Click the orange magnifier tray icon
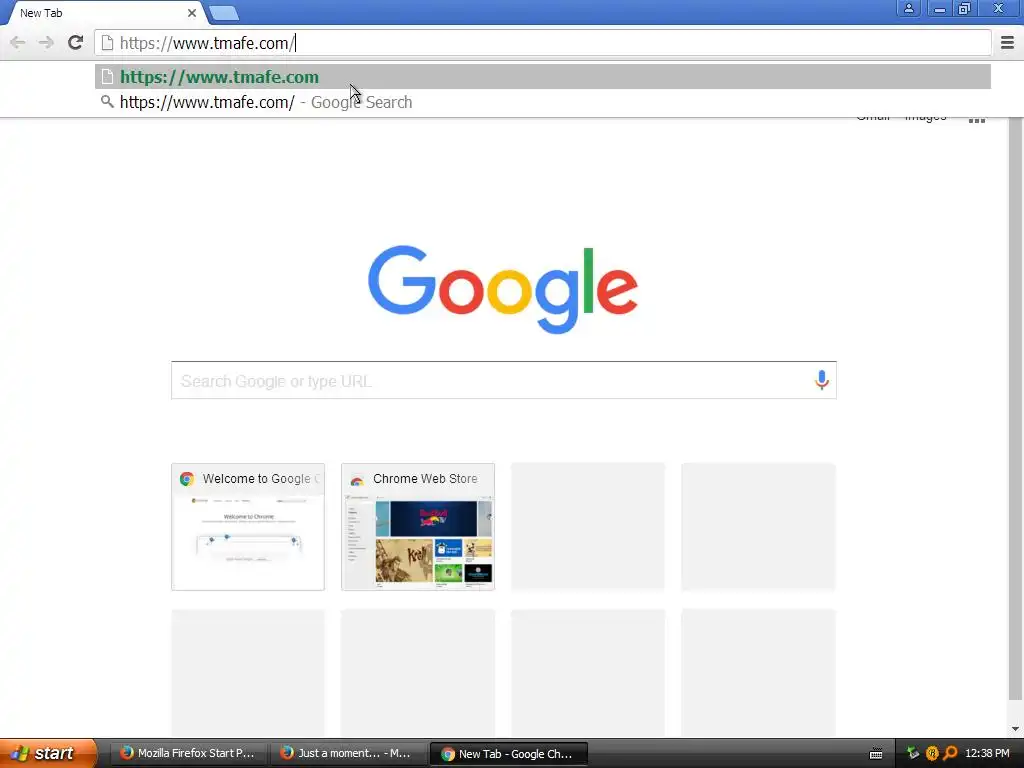This screenshot has width=1024, height=768. pos(950,753)
